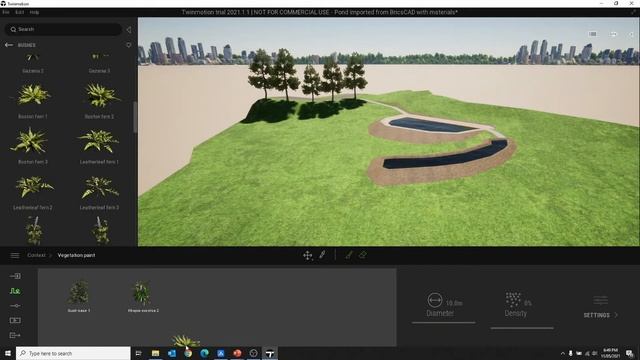Adjust the Density slider bar

pos(522,328)
